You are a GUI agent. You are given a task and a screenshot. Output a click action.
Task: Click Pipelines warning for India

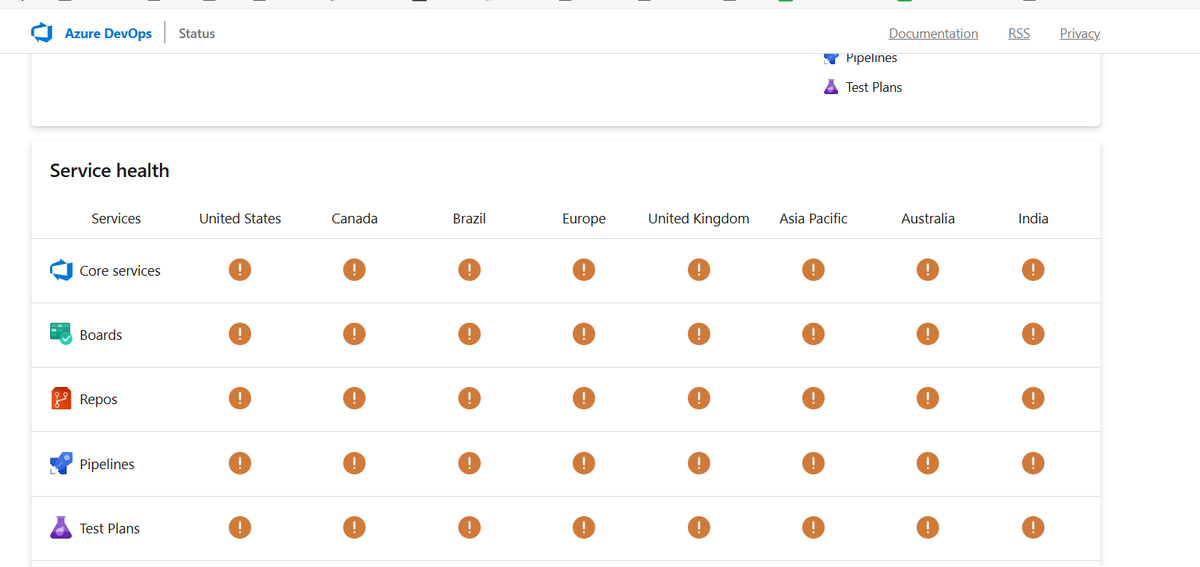click(x=1033, y=463)
